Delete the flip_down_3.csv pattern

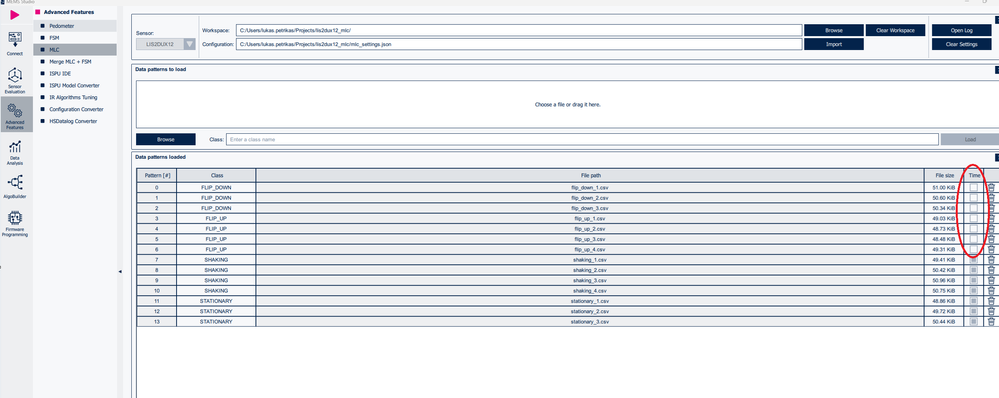coord(991,208)
